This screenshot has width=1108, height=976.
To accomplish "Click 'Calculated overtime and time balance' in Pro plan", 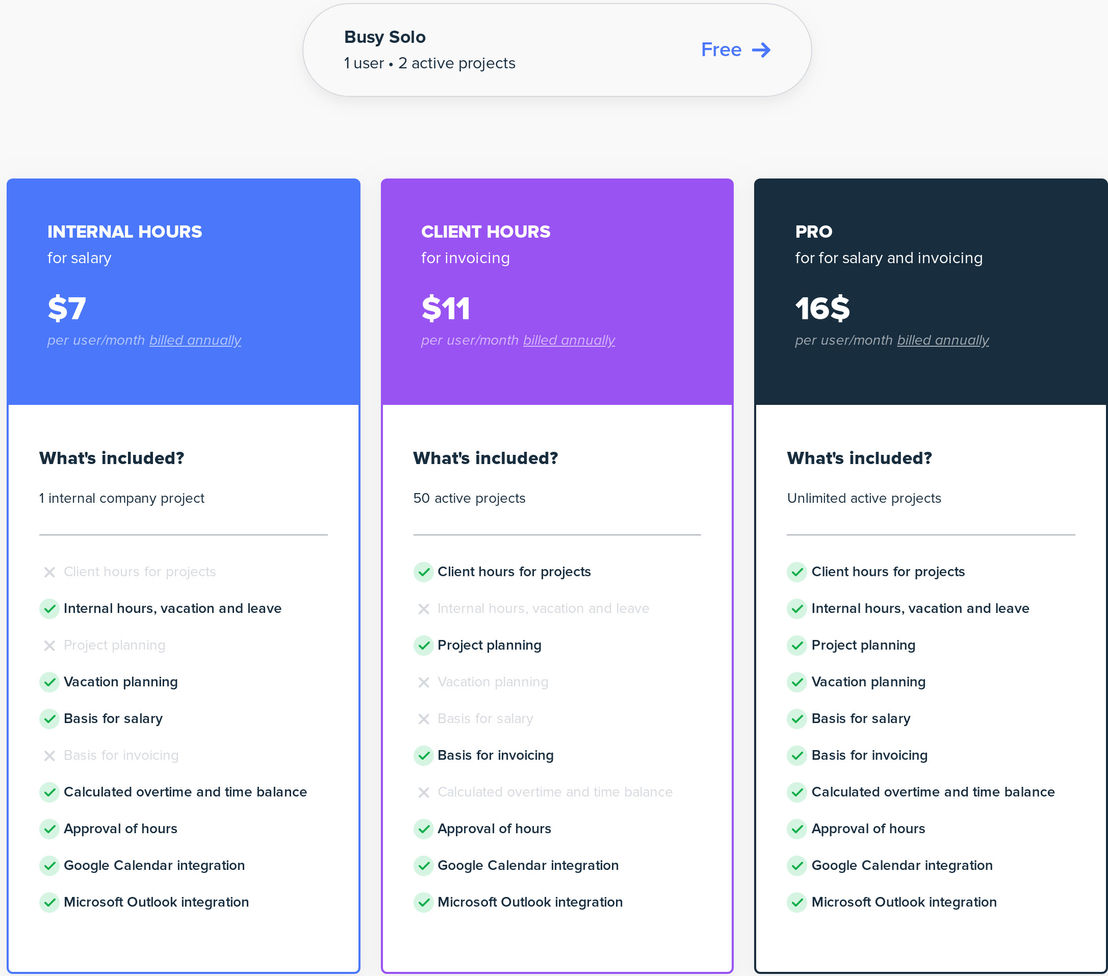I will tap(933, 792).
